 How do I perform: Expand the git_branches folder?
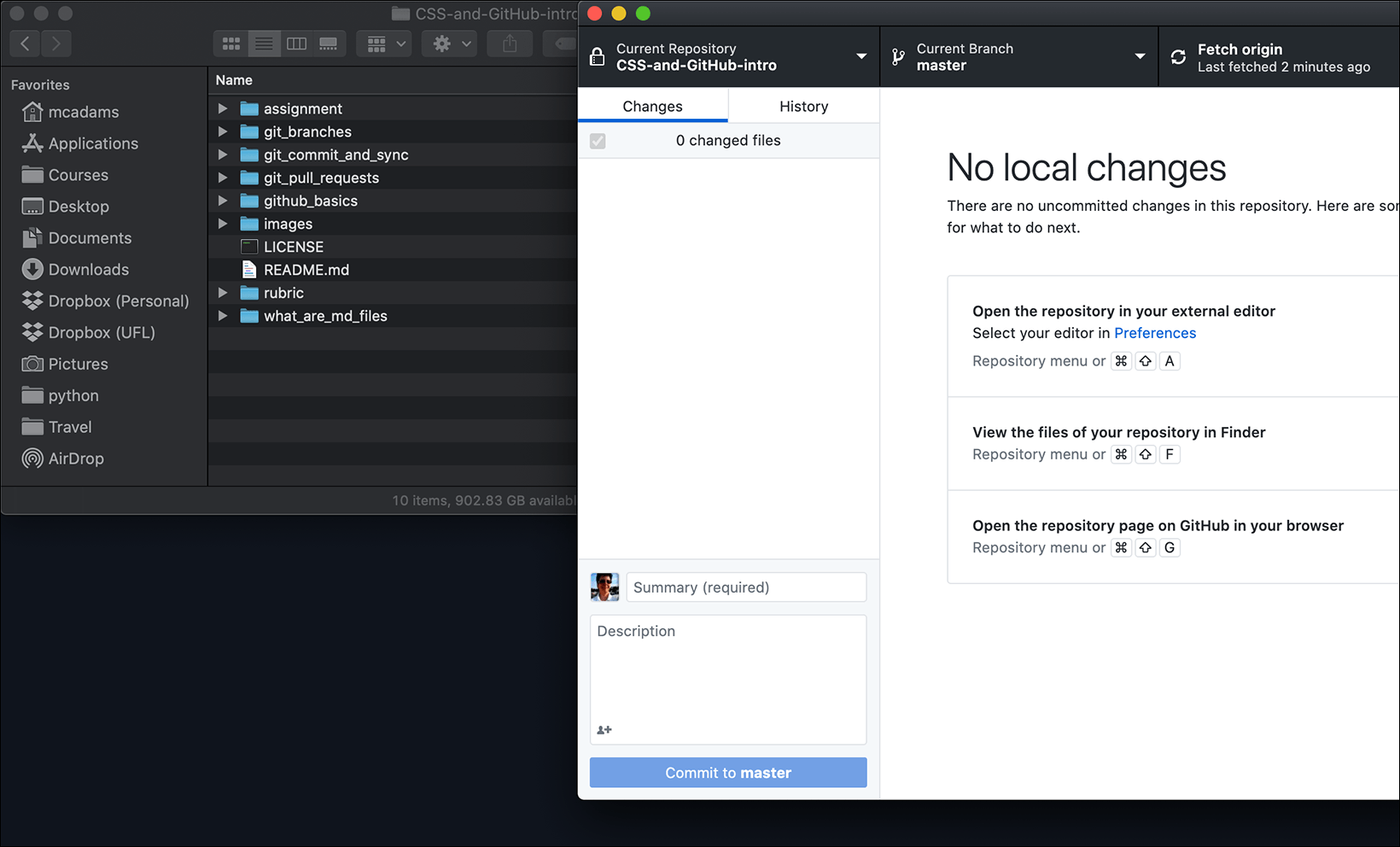pos(223,131)
